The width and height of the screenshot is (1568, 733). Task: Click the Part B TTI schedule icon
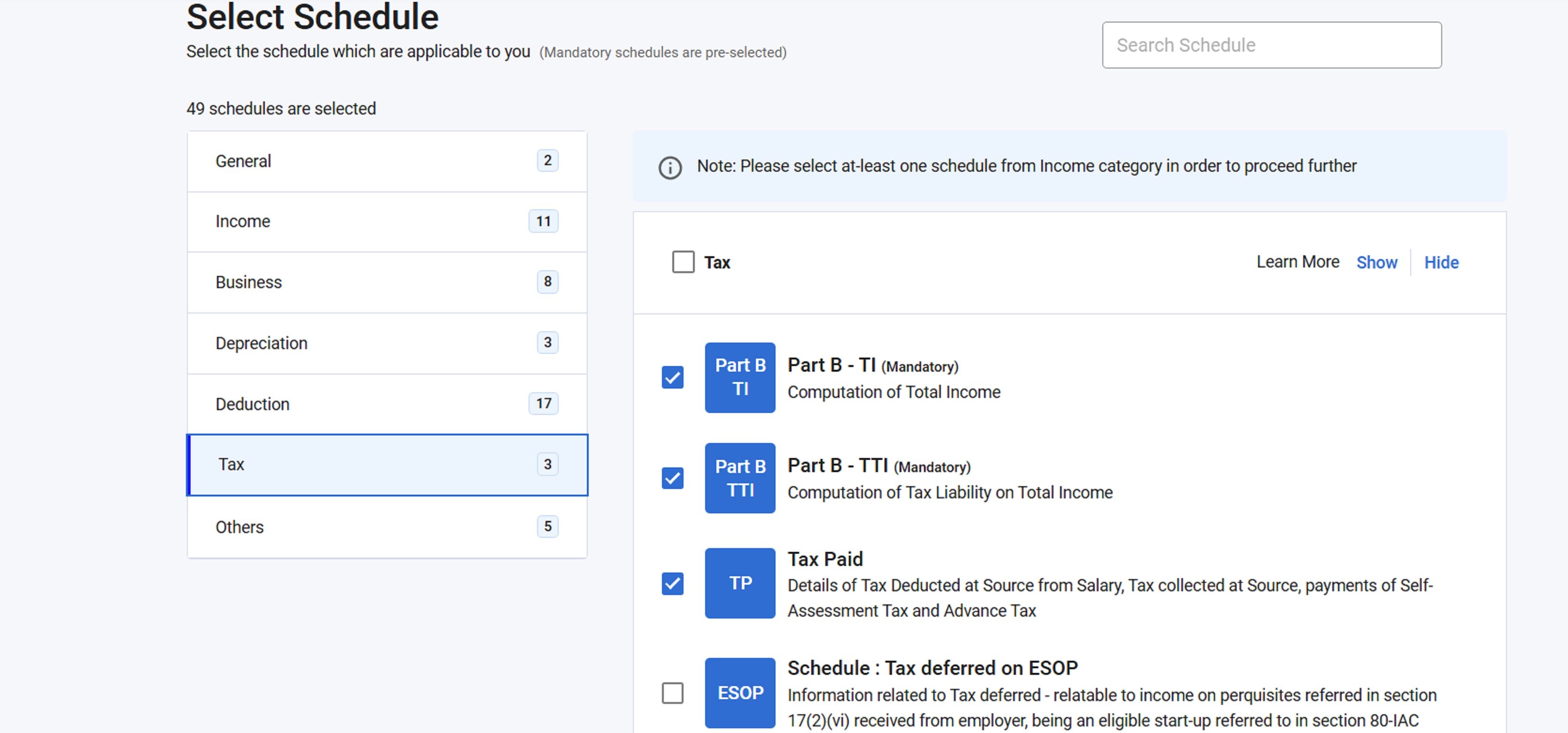[739, 478]
